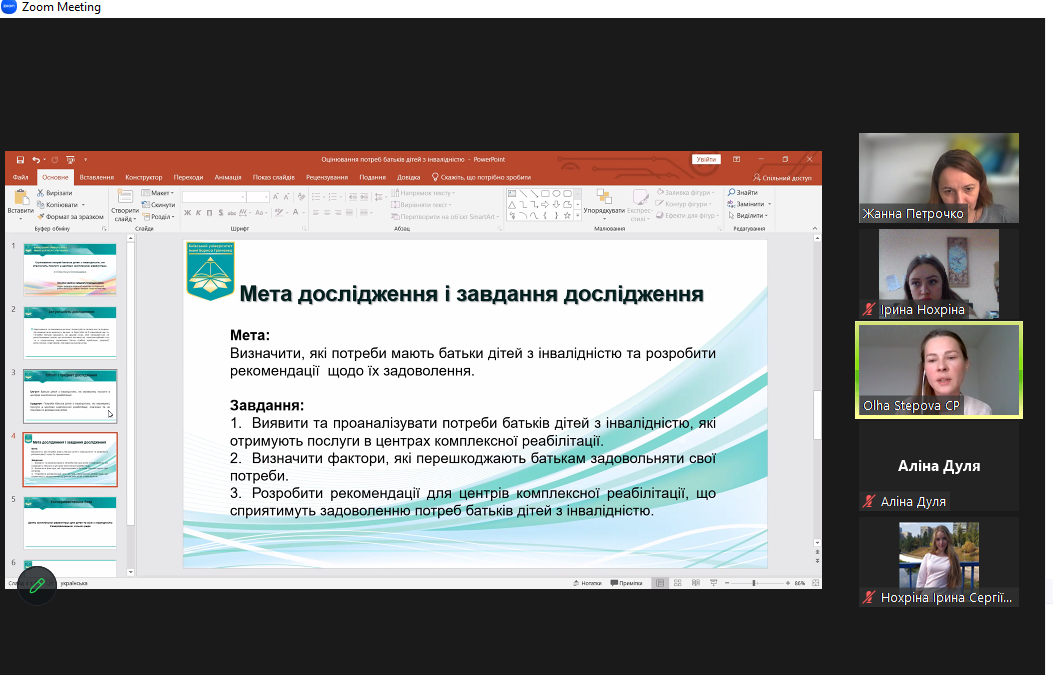Open the Анімація tab
This screenshot has height=675, width=1053.
point(228,177)
